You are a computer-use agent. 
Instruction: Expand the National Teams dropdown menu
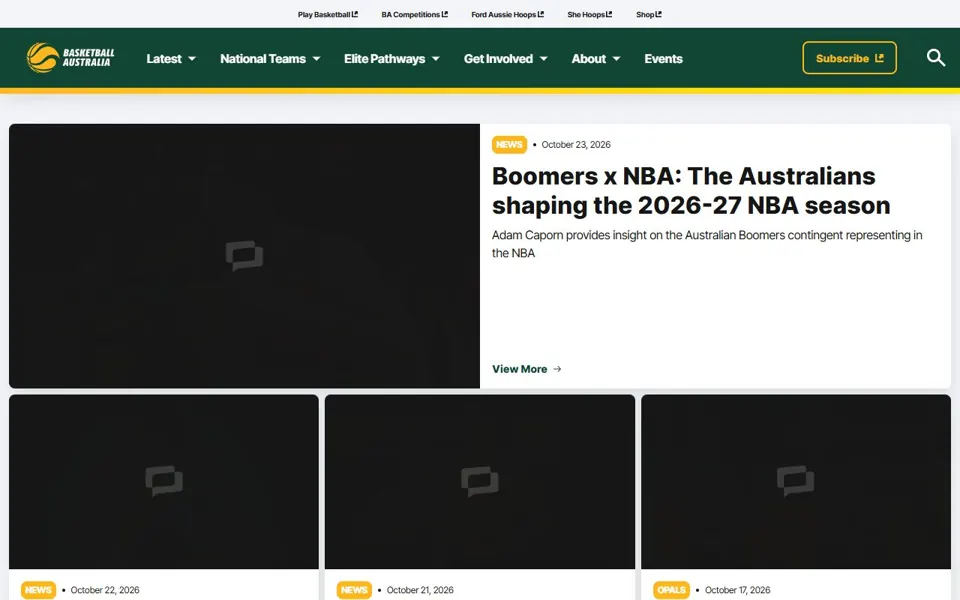270,59
